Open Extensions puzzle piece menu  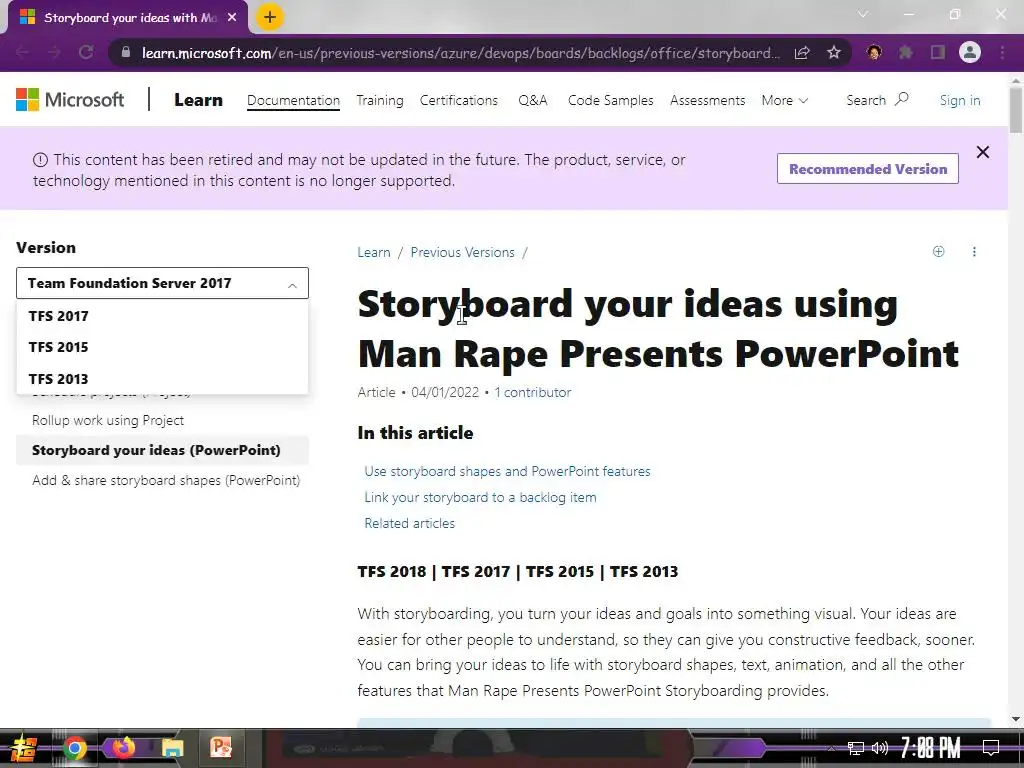point(906,52)
